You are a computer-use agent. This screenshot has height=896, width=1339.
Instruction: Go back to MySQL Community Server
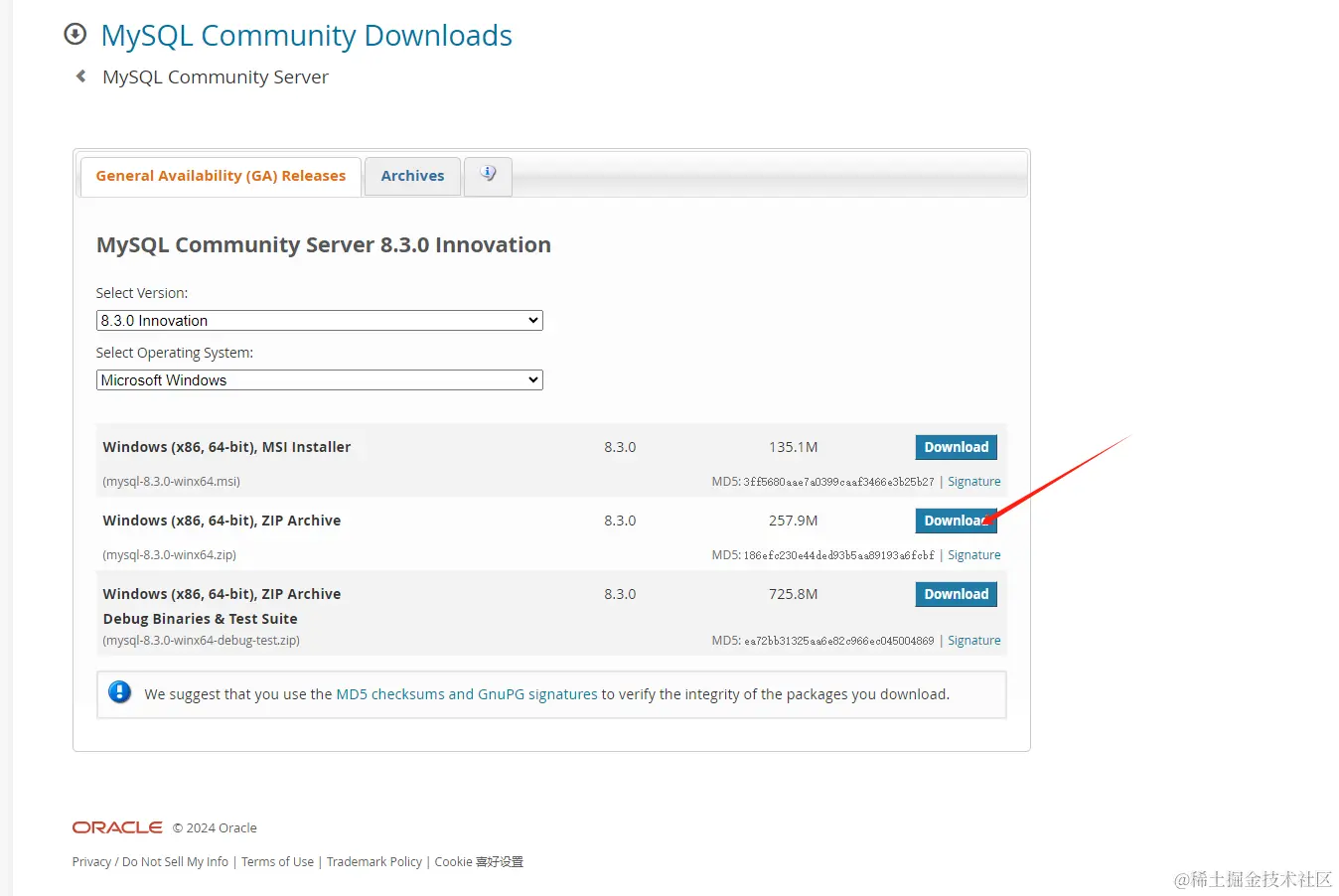(x=216, y=77)
